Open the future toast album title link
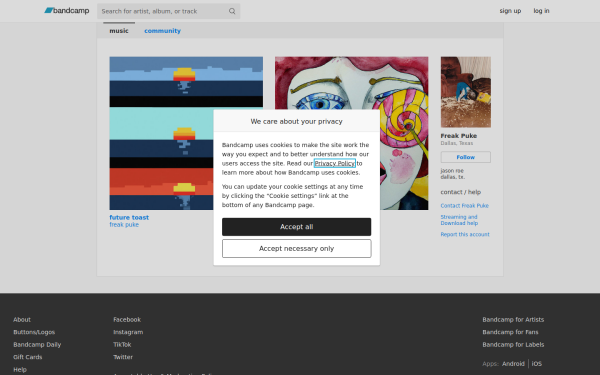 pyautogui.click(x=129, y=217)
